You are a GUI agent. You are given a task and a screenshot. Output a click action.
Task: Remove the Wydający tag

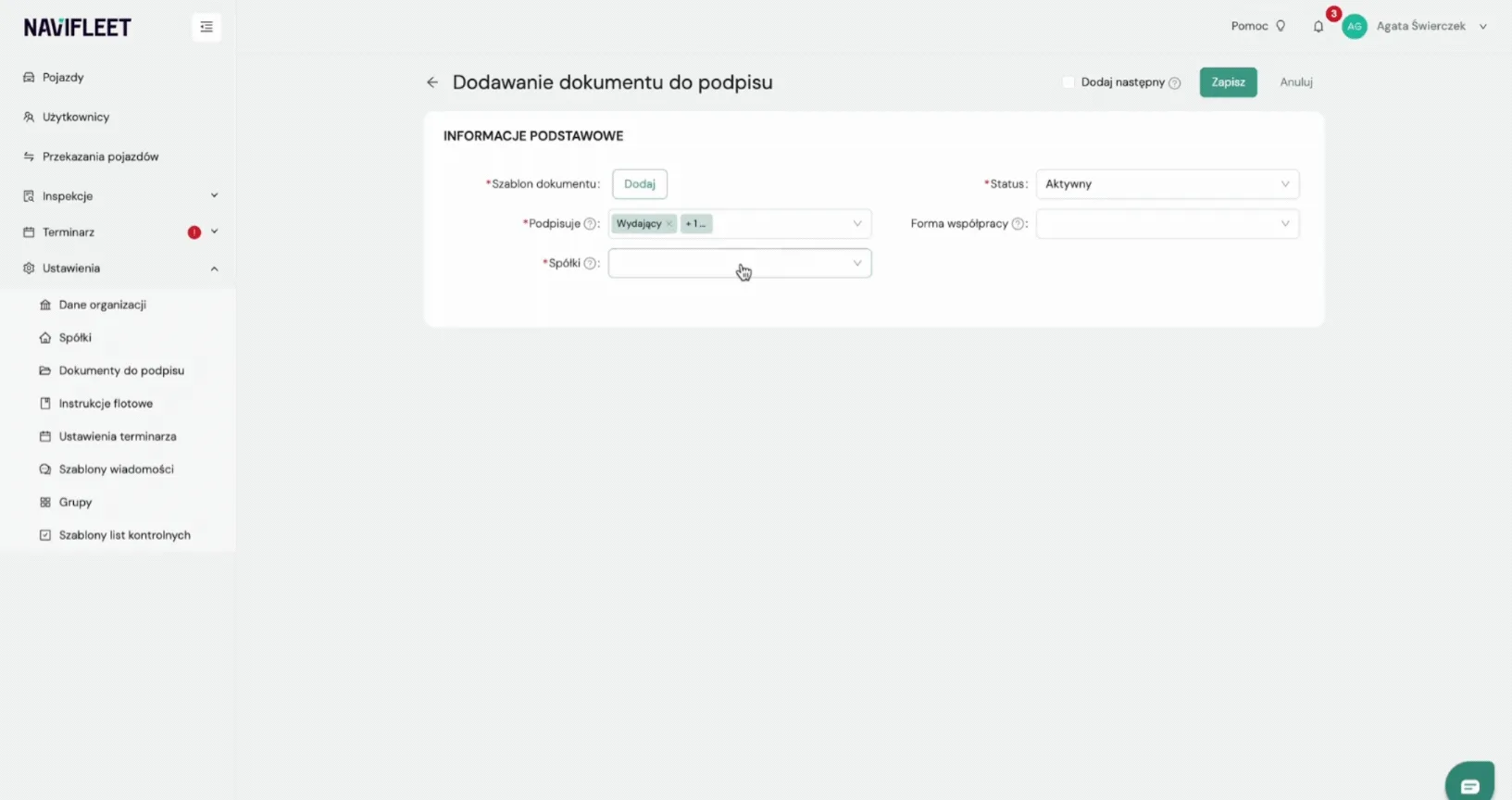(x=669, y=224)
